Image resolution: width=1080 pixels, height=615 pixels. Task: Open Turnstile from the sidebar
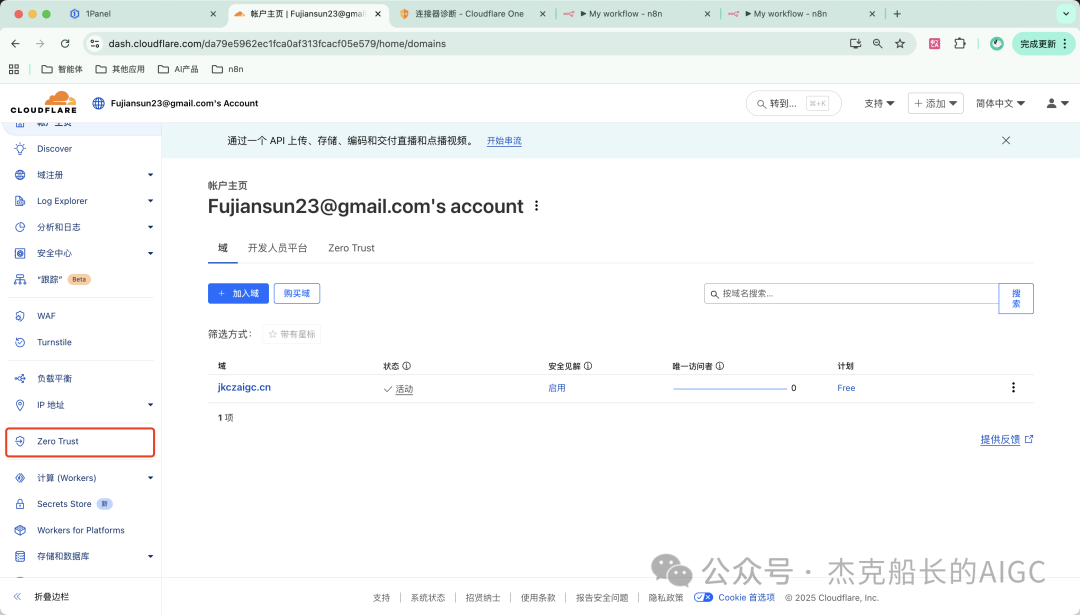click(x=54, y=342)
